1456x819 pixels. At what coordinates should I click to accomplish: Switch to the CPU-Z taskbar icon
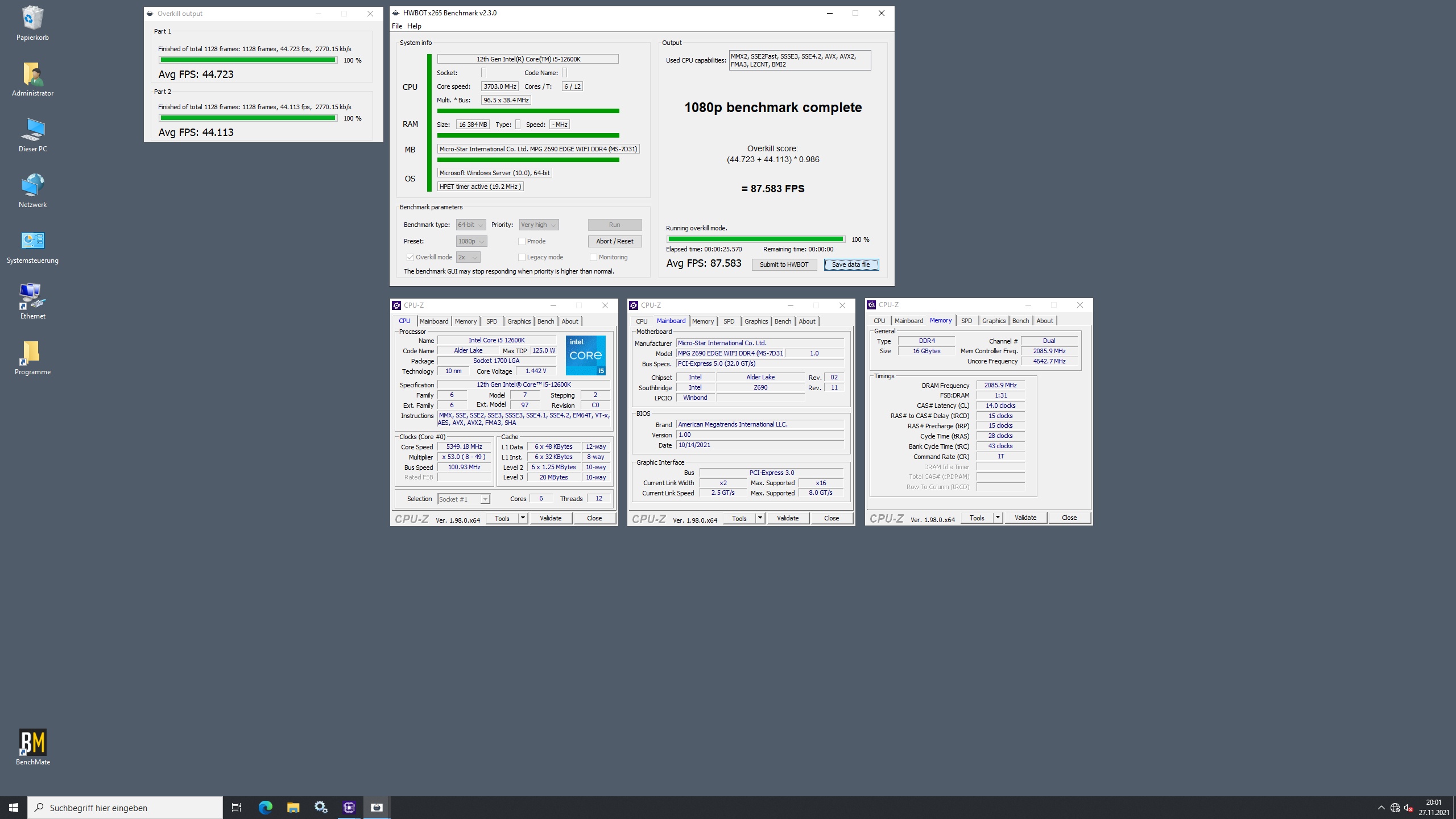(349, 808)
